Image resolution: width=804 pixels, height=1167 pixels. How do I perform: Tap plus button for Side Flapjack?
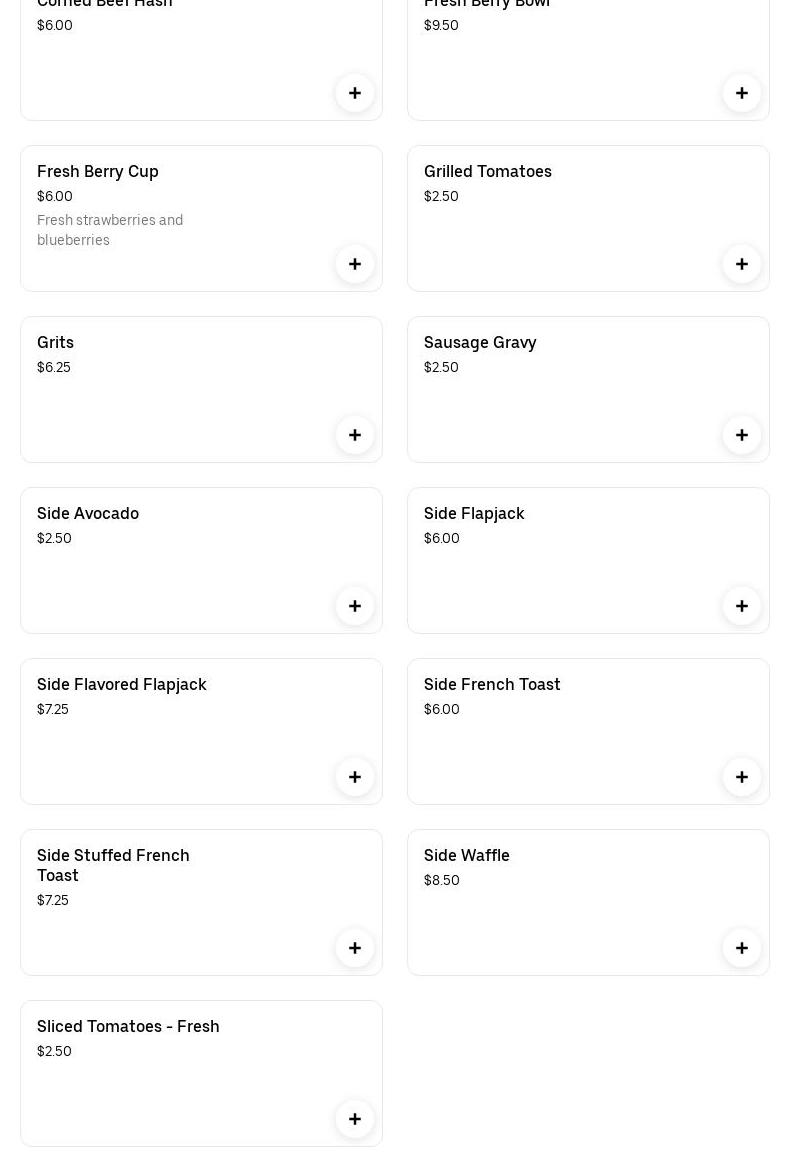pos(742,606)
